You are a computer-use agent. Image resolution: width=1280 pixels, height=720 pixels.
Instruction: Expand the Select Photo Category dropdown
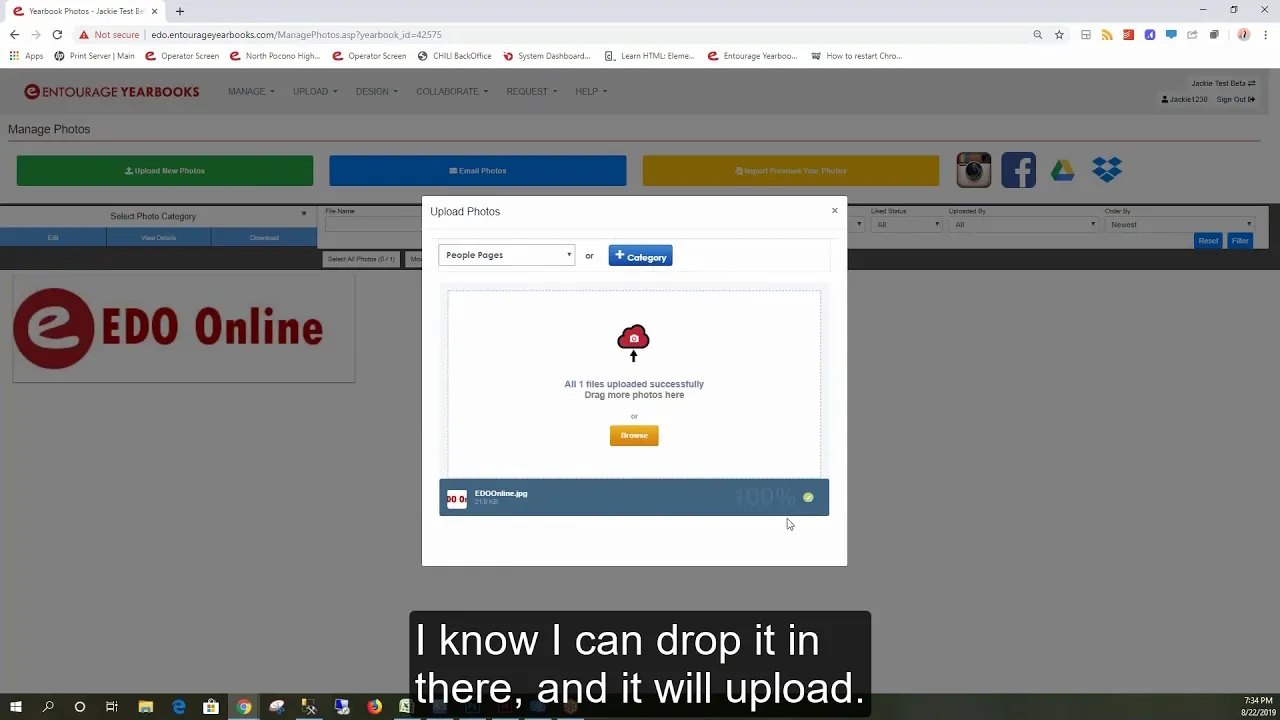158,216
